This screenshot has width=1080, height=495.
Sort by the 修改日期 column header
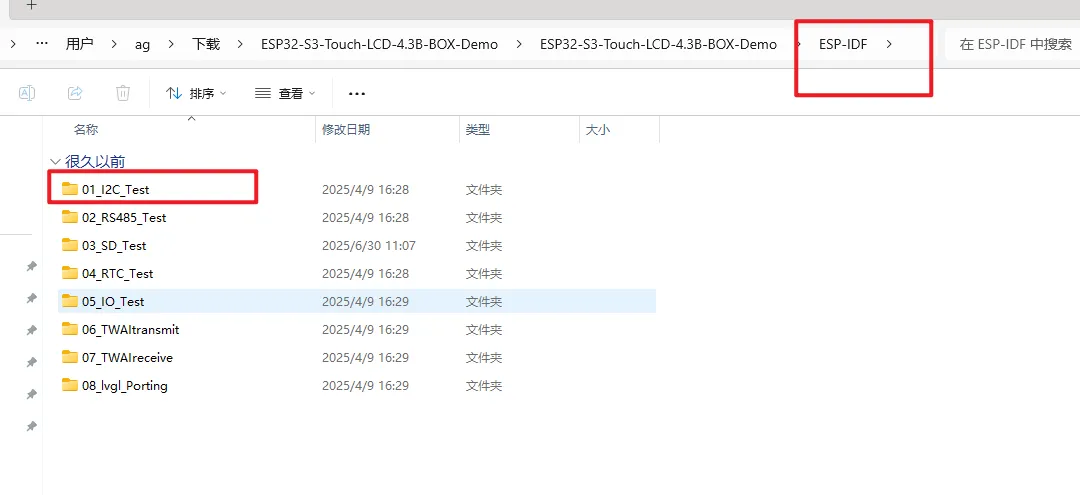(346, 130)
